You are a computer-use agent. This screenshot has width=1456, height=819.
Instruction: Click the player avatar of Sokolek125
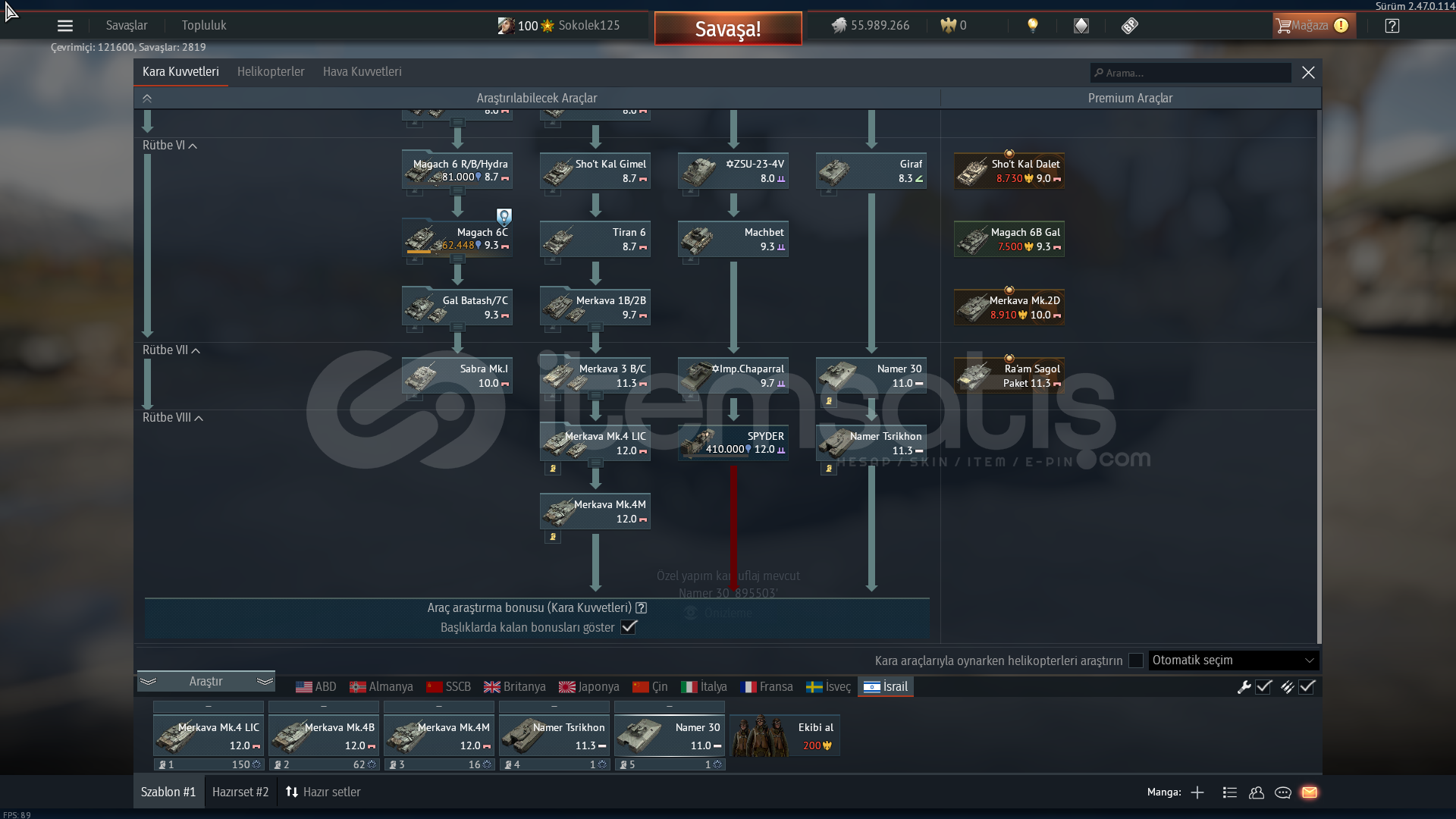pos(506,26)
